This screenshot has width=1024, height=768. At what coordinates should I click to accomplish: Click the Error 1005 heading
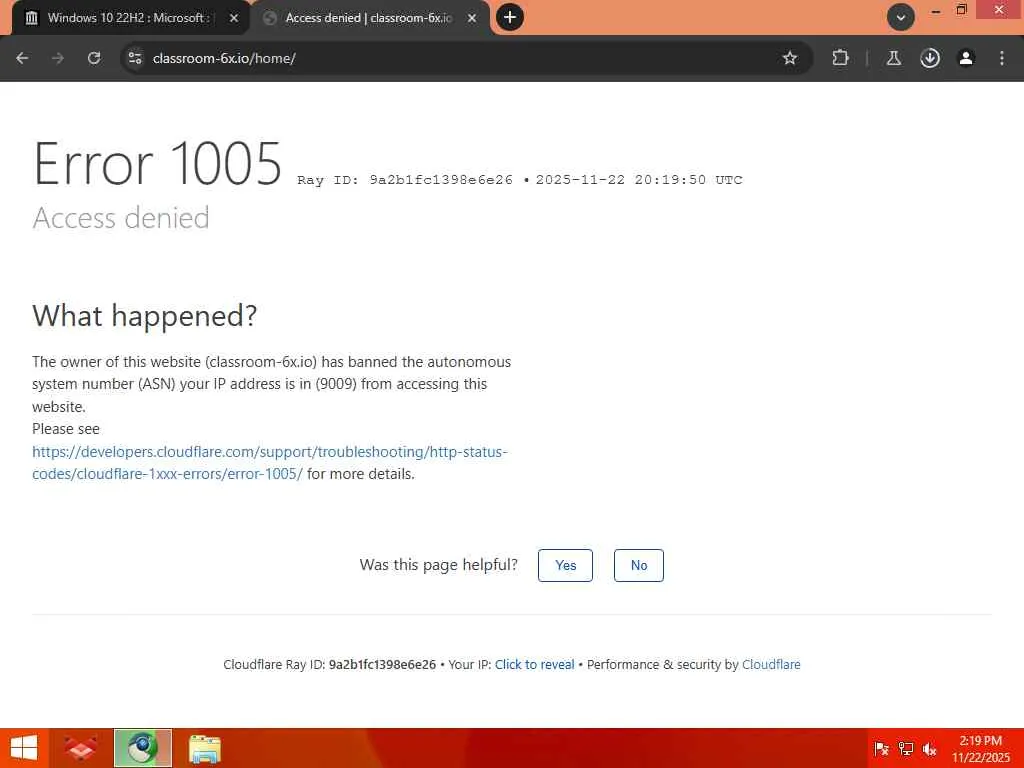point(157,163)
